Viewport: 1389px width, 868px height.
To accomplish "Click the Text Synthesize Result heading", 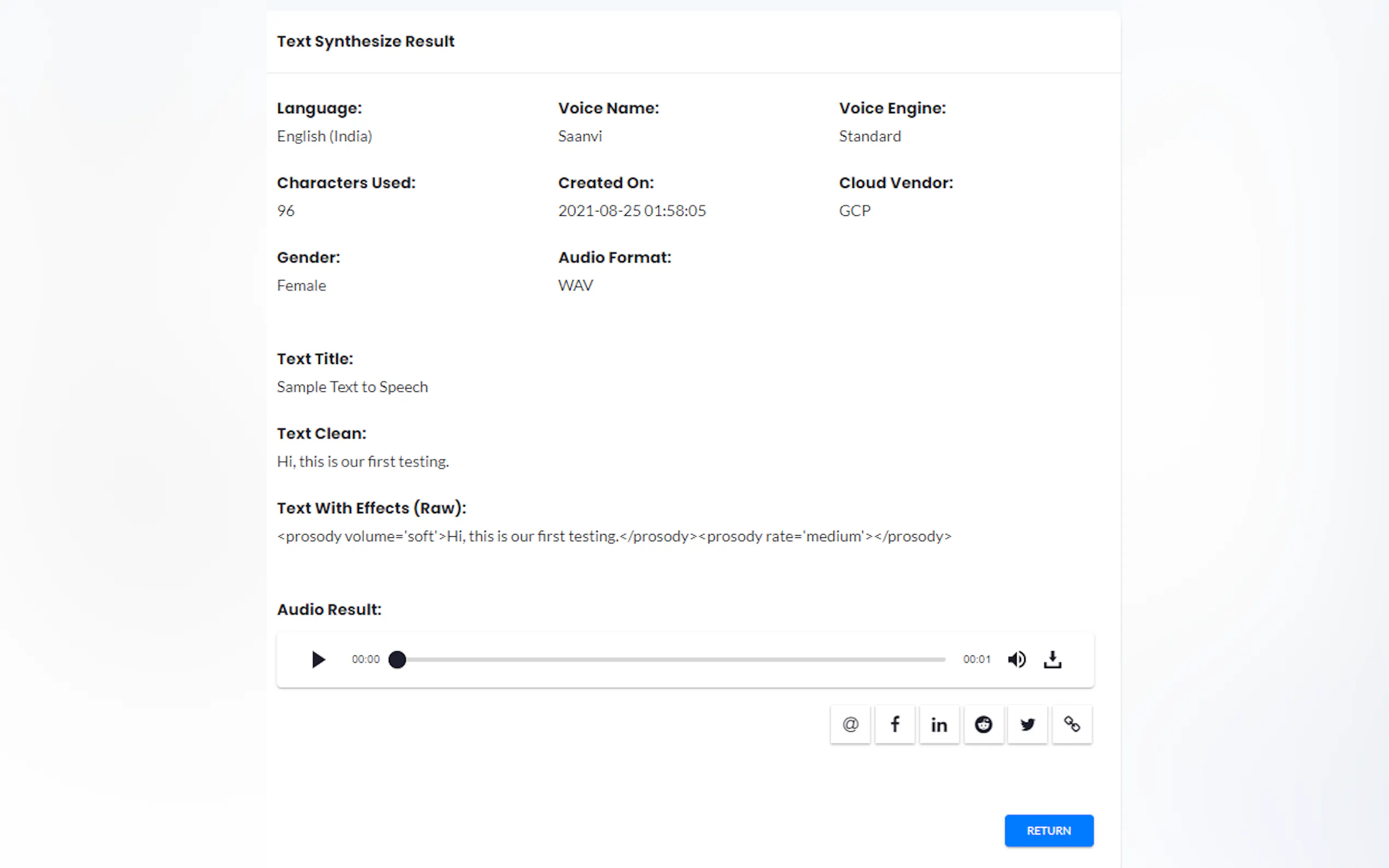I will [x=365, y=42].
